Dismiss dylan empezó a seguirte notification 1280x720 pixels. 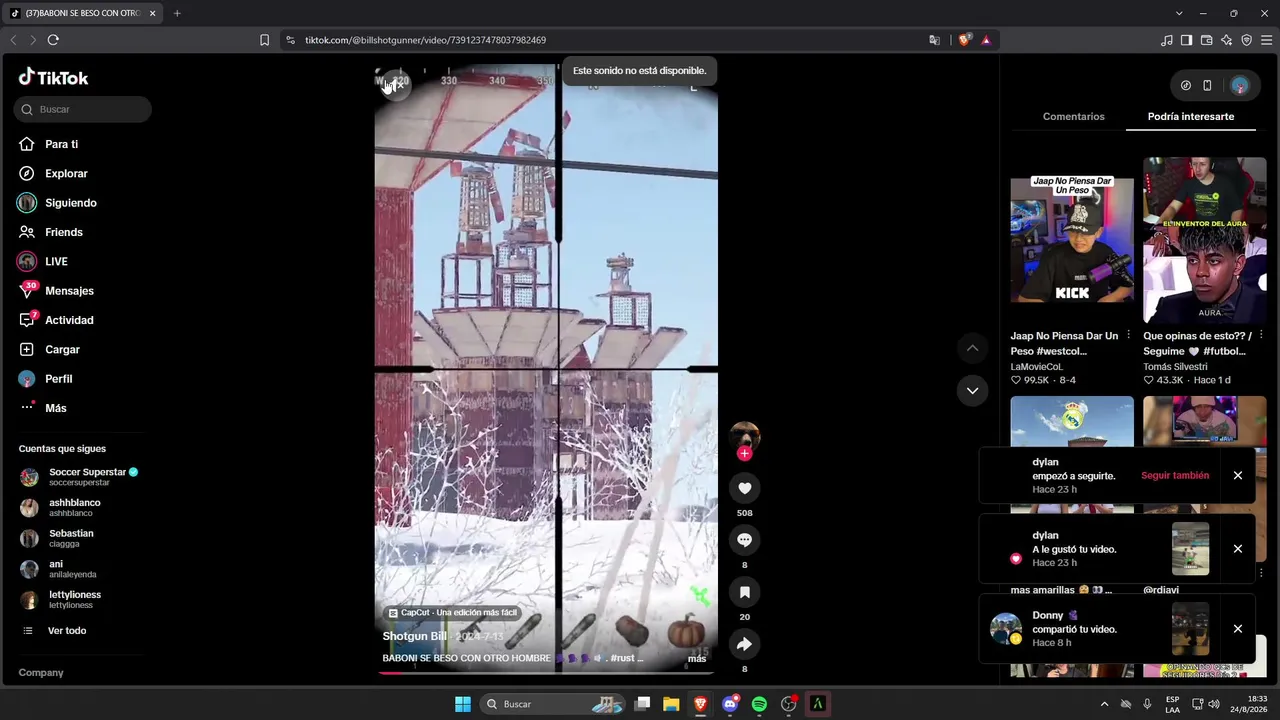tap(1237, 476)
